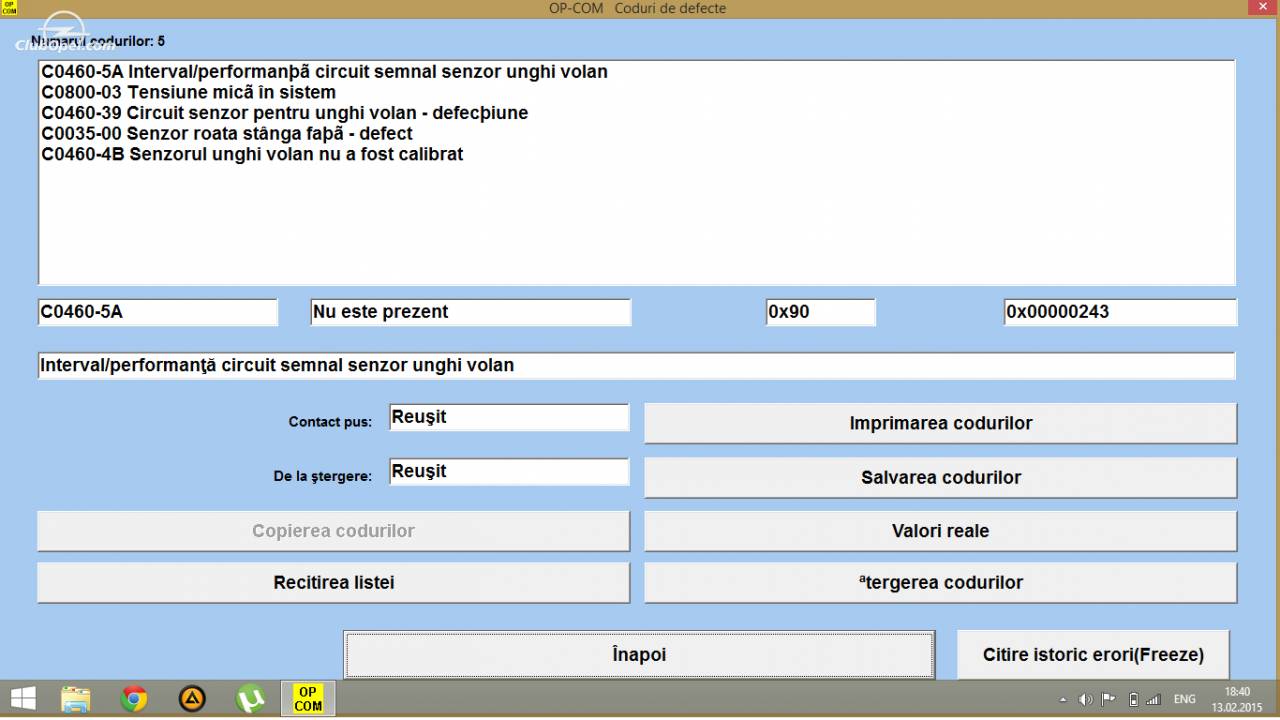Click Recitirea listei button

(334, 583)
